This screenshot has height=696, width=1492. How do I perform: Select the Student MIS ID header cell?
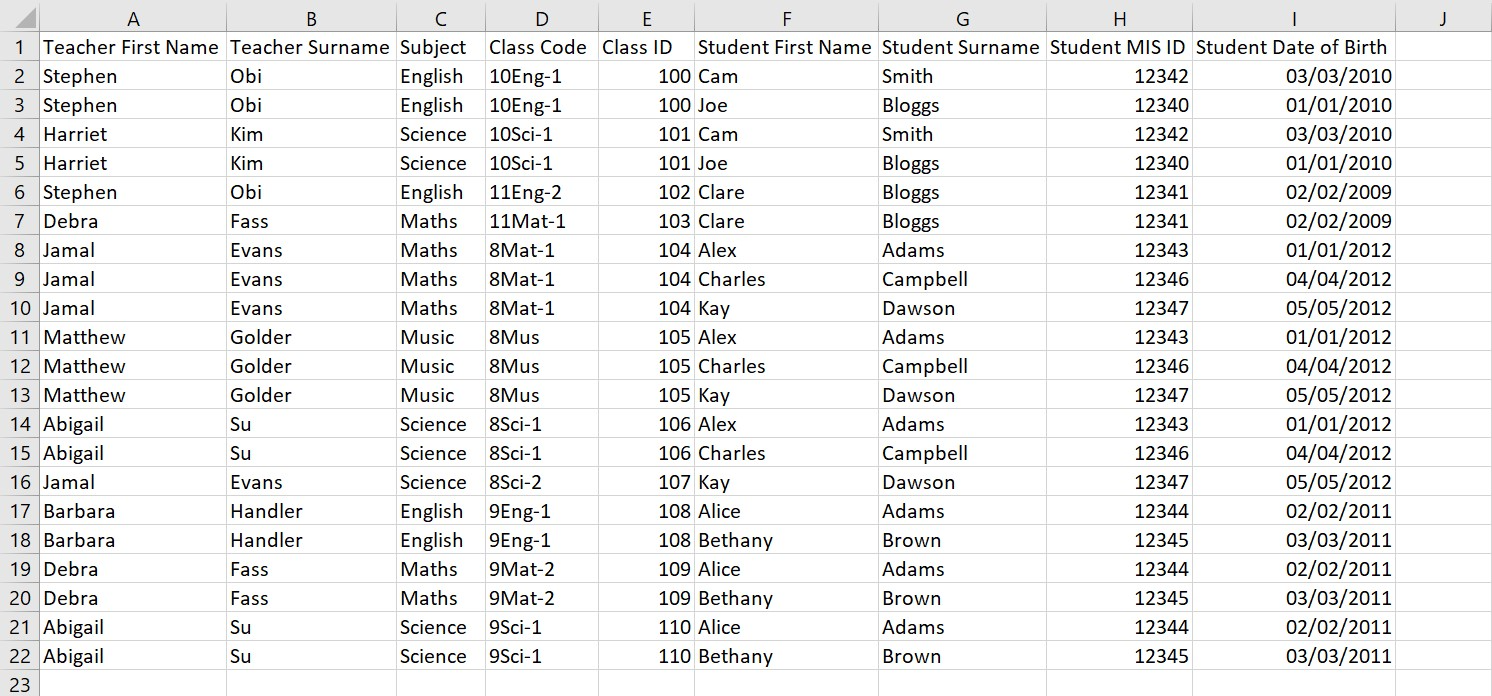pos(1119,47)
